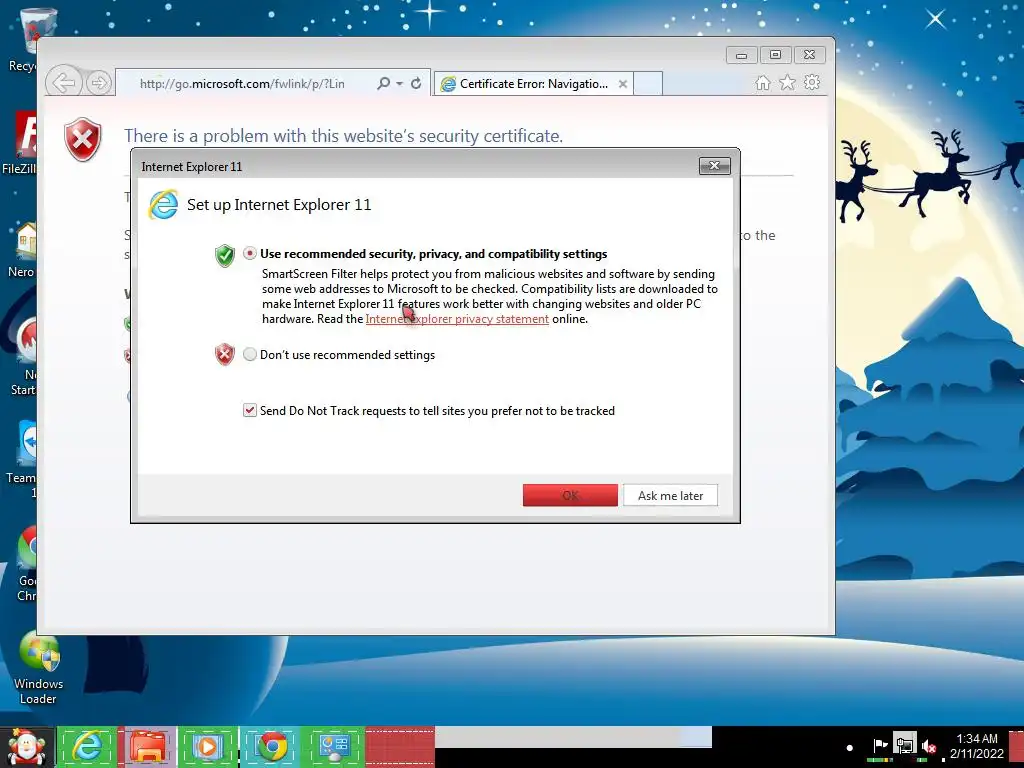Open the TeamViewer desktop shortcut

(23, 459)
